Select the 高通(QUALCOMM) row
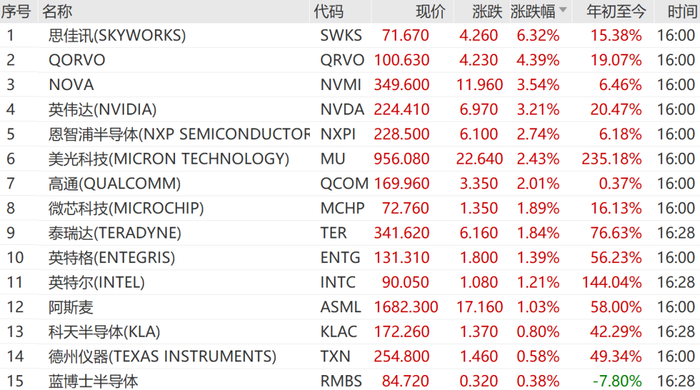700x390 pixels. (350, 183)
